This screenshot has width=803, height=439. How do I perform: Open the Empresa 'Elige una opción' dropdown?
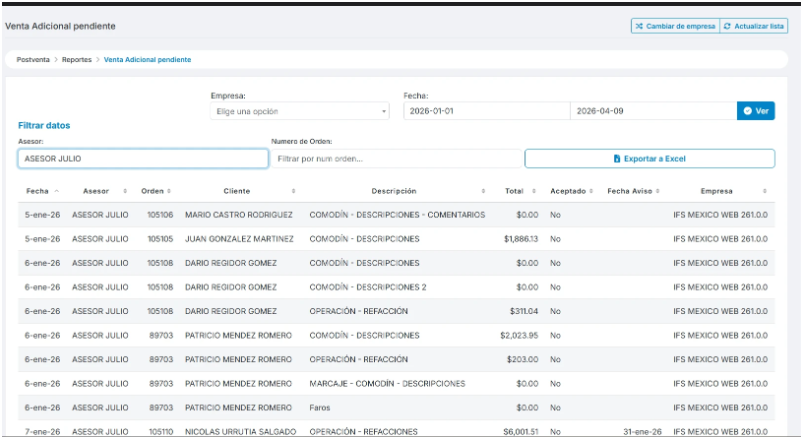tap(300, 111)
